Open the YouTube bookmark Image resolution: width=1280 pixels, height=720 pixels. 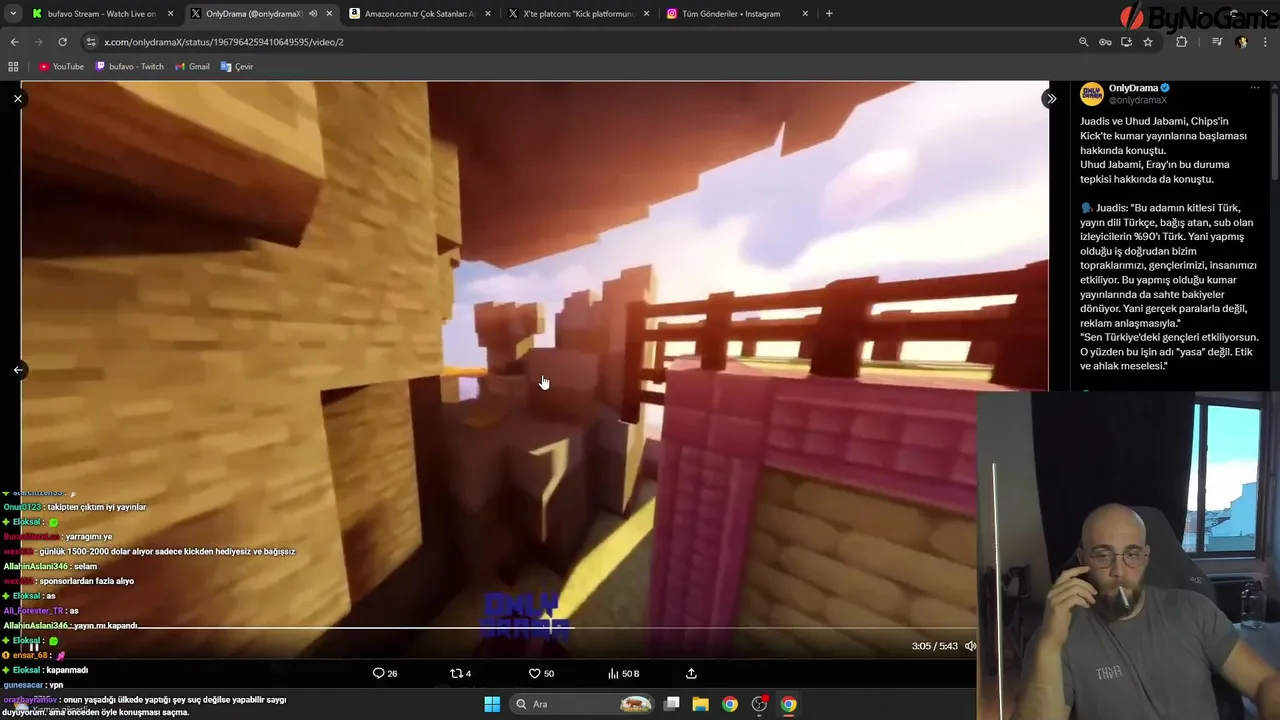pos(62,66)
